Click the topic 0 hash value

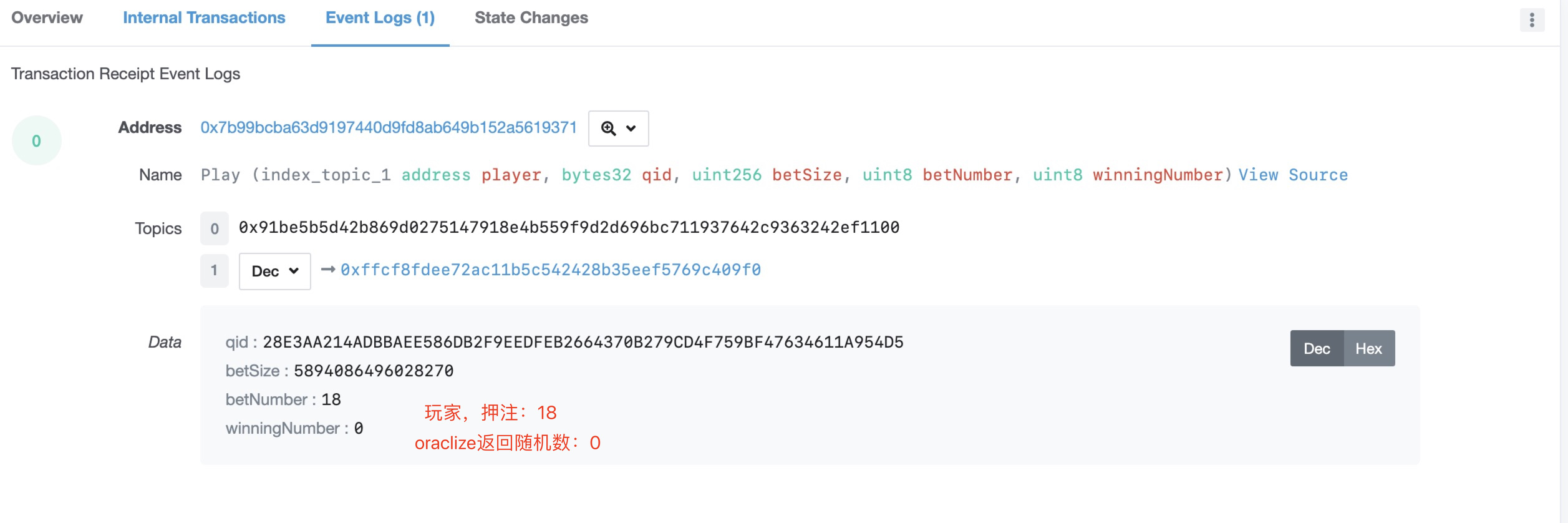[x=569, y=227]
